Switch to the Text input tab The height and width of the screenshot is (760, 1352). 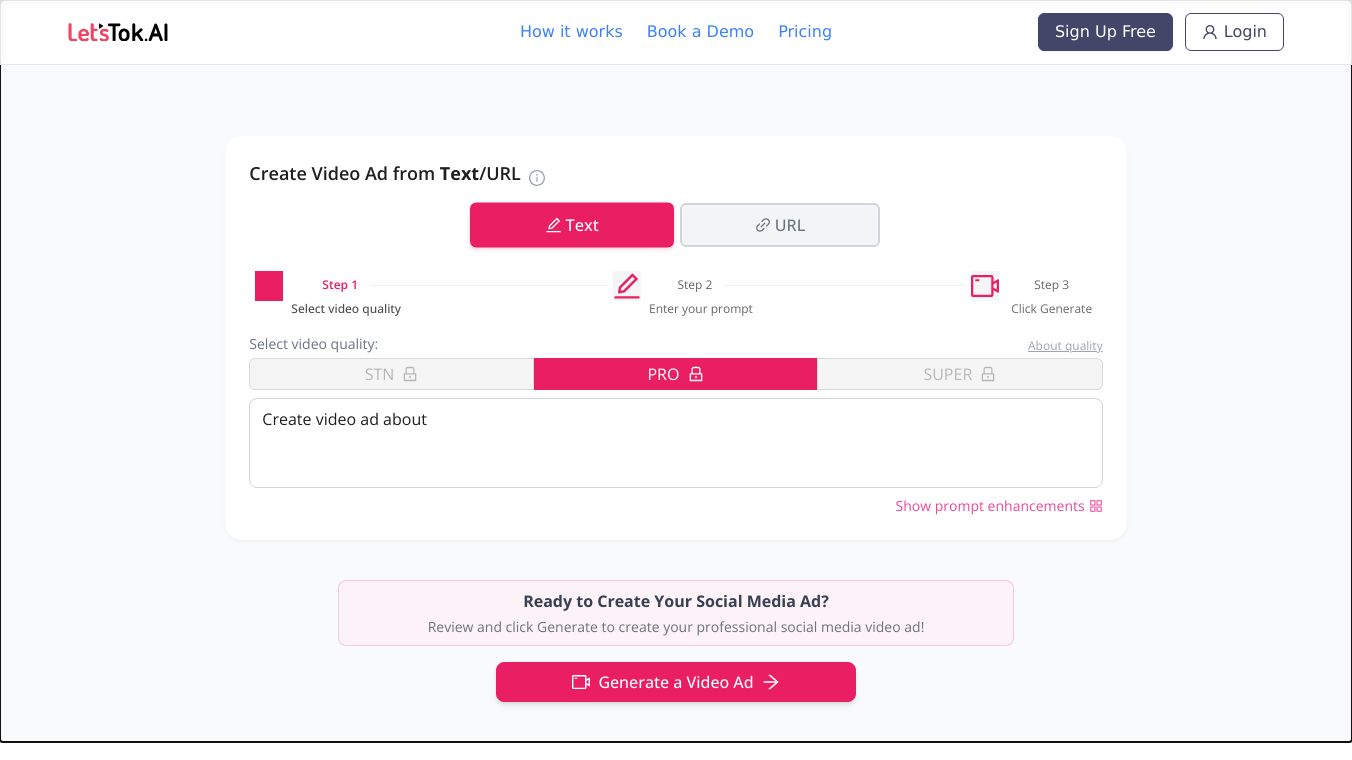click(x=572, y=225)
